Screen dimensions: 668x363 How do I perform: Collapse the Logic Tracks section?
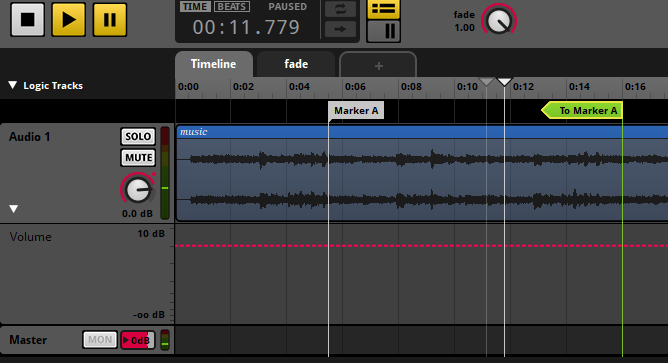coord(13,85)
